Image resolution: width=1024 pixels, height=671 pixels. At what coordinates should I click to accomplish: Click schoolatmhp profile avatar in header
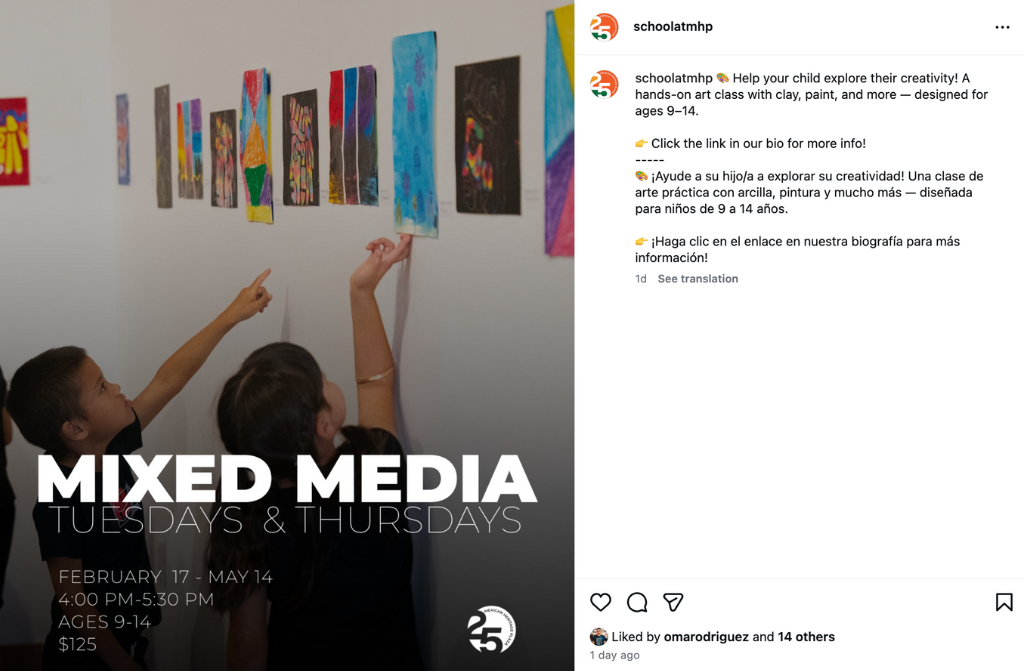(x=603, y=27)
